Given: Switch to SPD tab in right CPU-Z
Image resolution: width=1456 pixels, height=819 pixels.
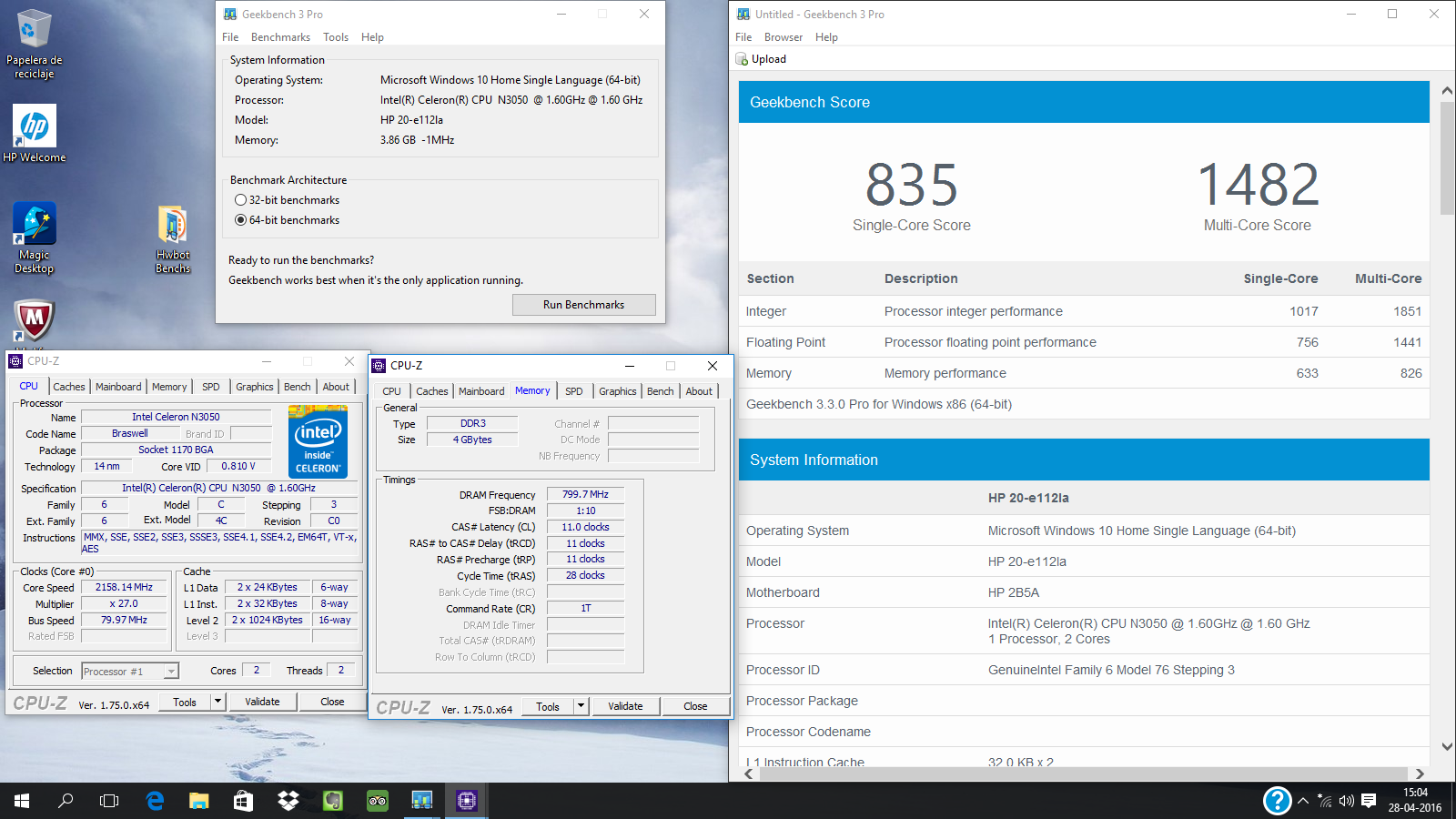Looking at the screenshot, I should [x=574, y=391].
